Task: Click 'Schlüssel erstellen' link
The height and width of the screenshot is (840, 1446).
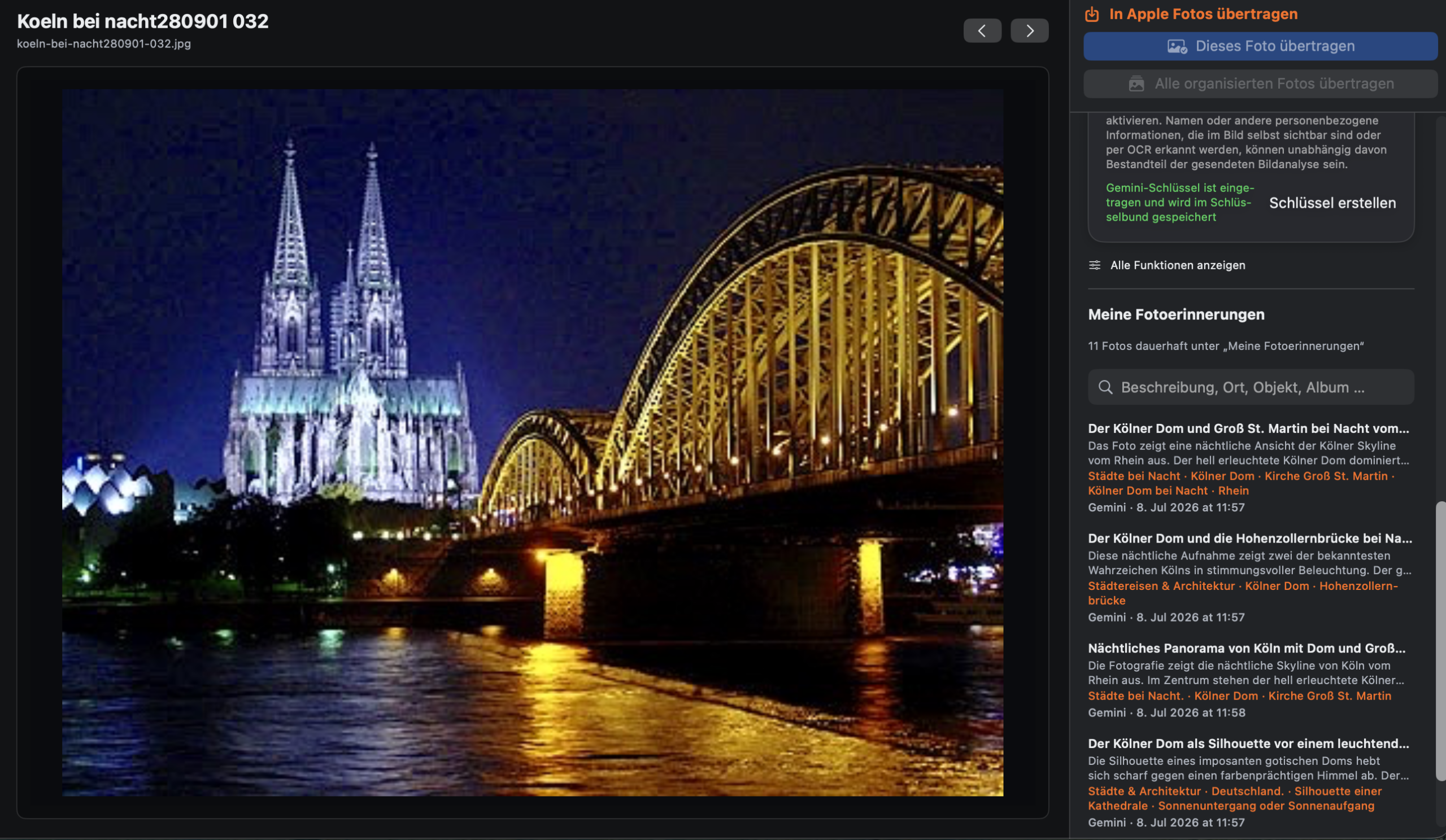Action: 1332,203
